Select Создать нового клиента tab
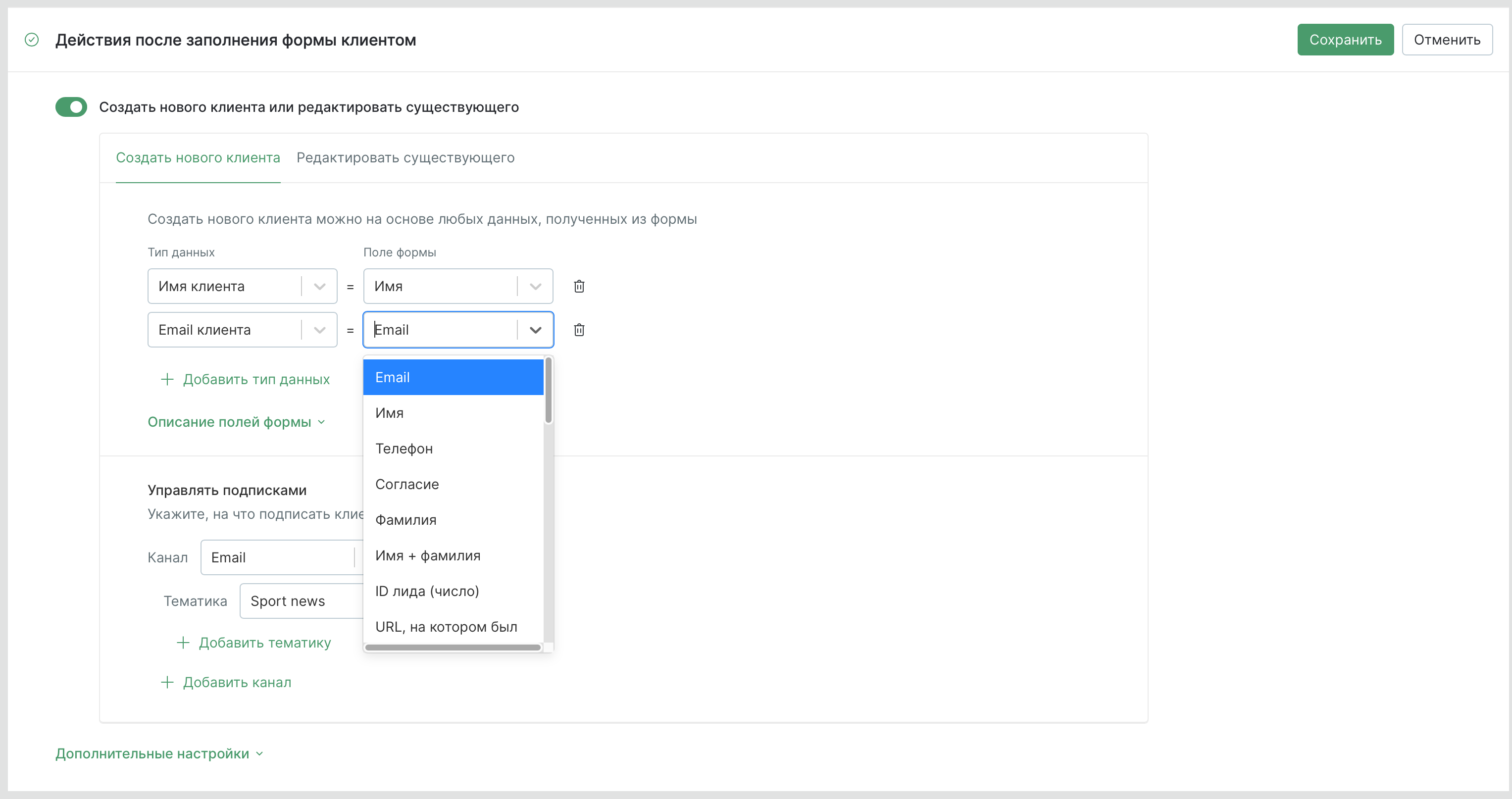This screenshot has width=1512, height=799. 198,157
